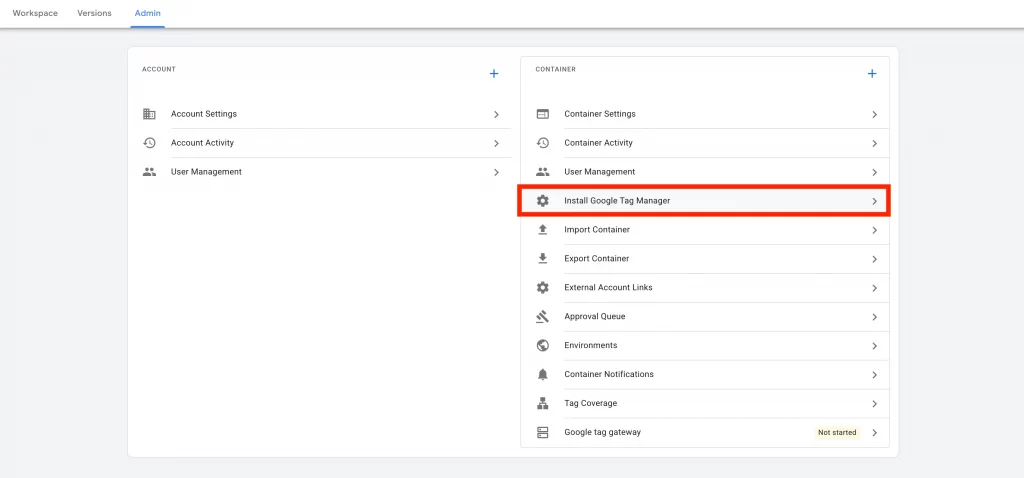Click the Export Container download icon
Viewport: 1024px width, 478px height.
pos(543,259)
